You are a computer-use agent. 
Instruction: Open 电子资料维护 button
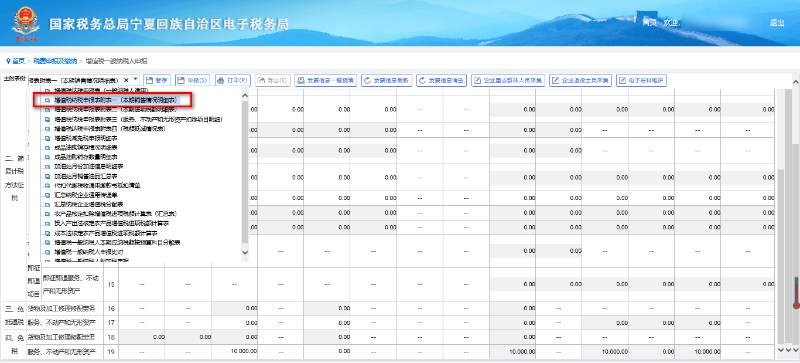(641, 80)
